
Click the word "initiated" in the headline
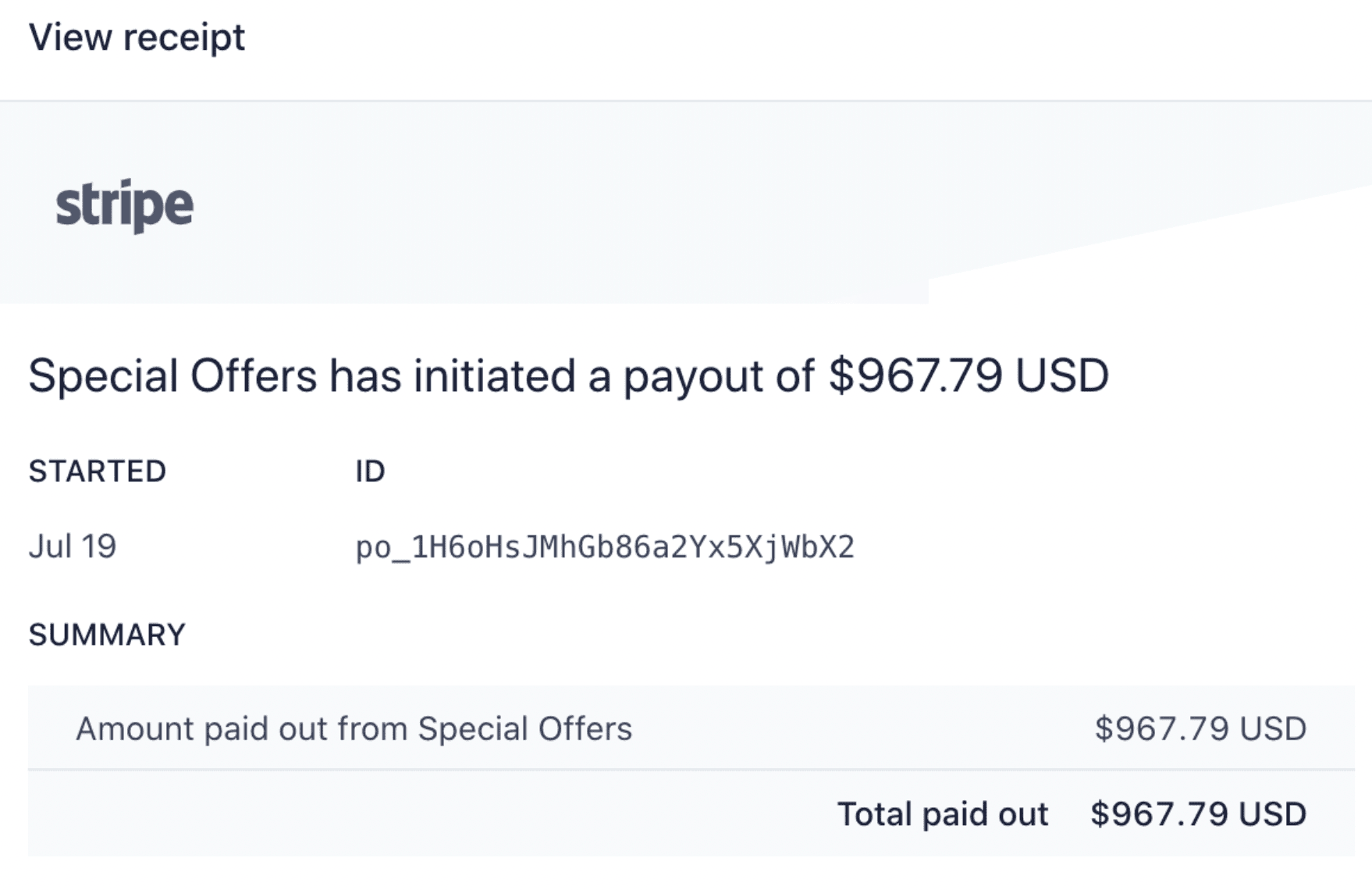click(x=495, y=376)
